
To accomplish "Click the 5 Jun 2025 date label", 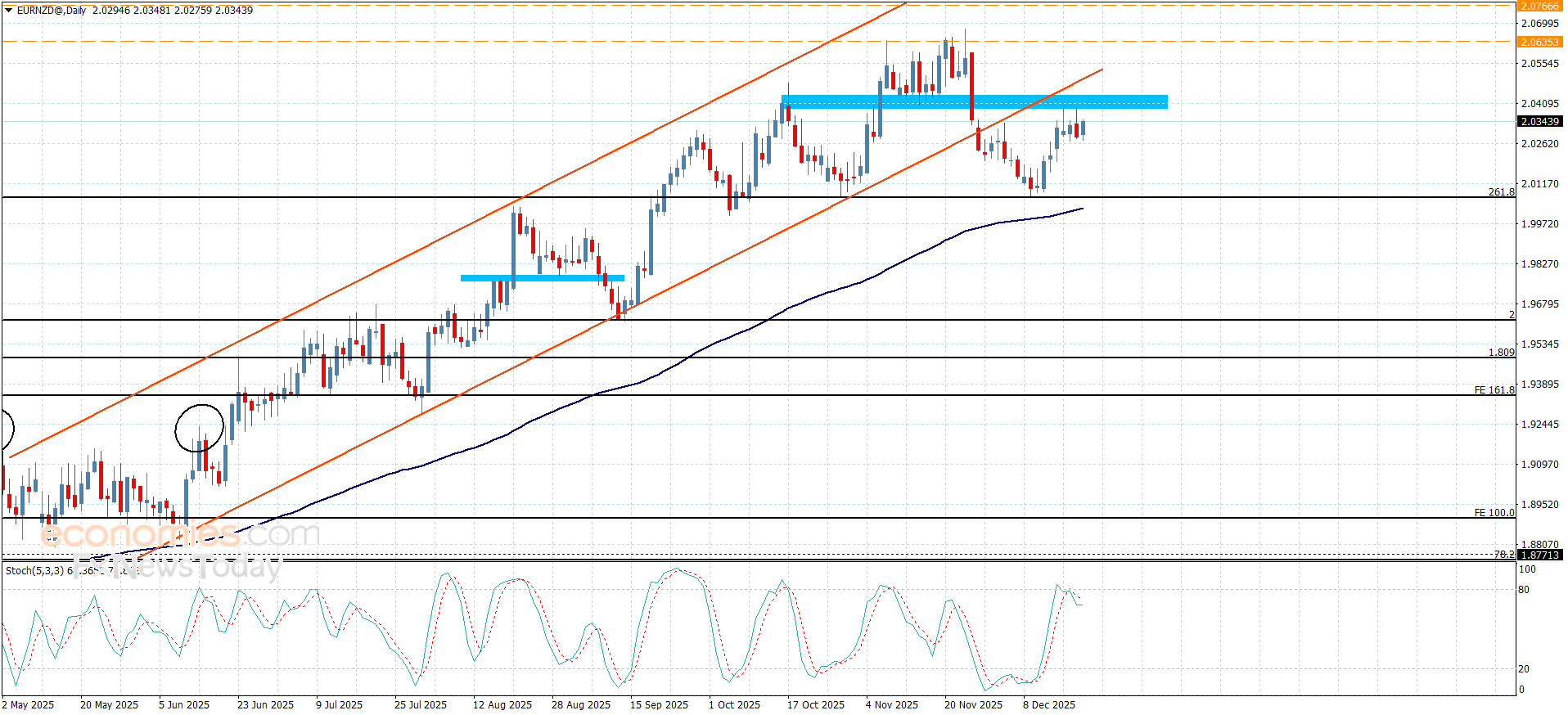I will [184, 705].
